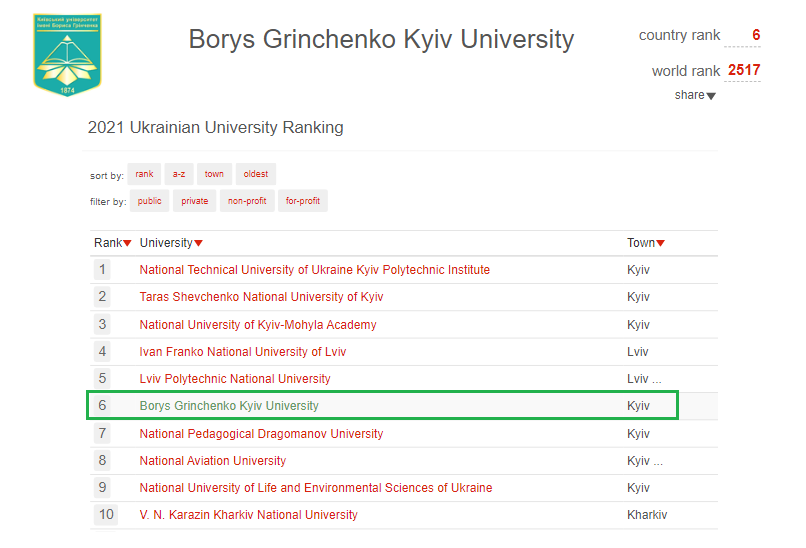Sort universities by town
Screen dimensions: 806x548
(x=214, y=174)
